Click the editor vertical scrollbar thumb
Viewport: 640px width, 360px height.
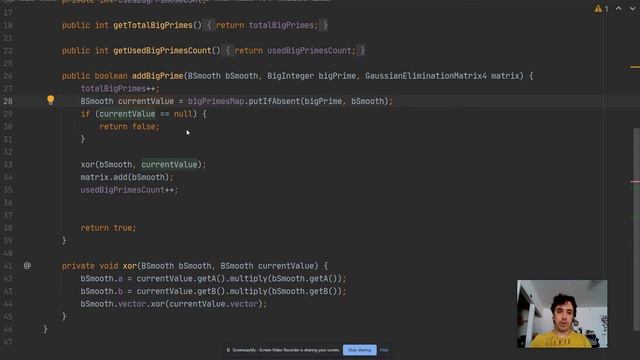point(636,229)
